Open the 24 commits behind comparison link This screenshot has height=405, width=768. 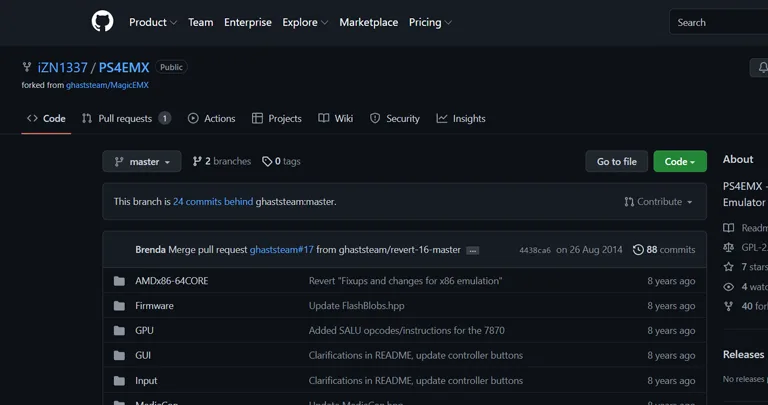[213, 202]
